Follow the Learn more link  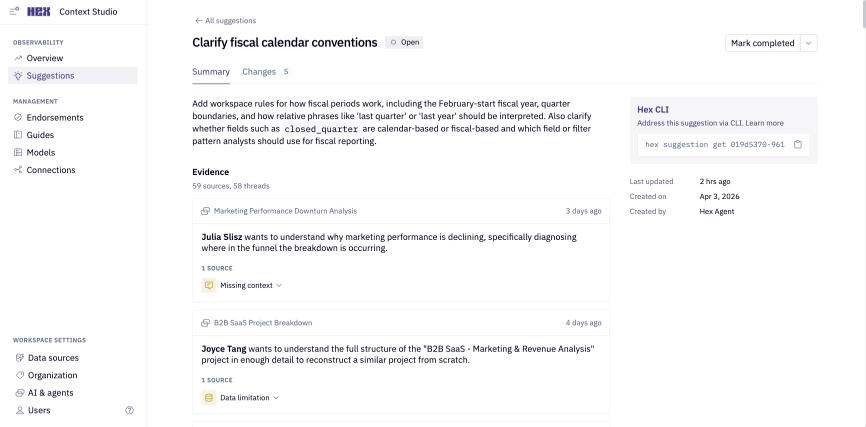point(764,123)
